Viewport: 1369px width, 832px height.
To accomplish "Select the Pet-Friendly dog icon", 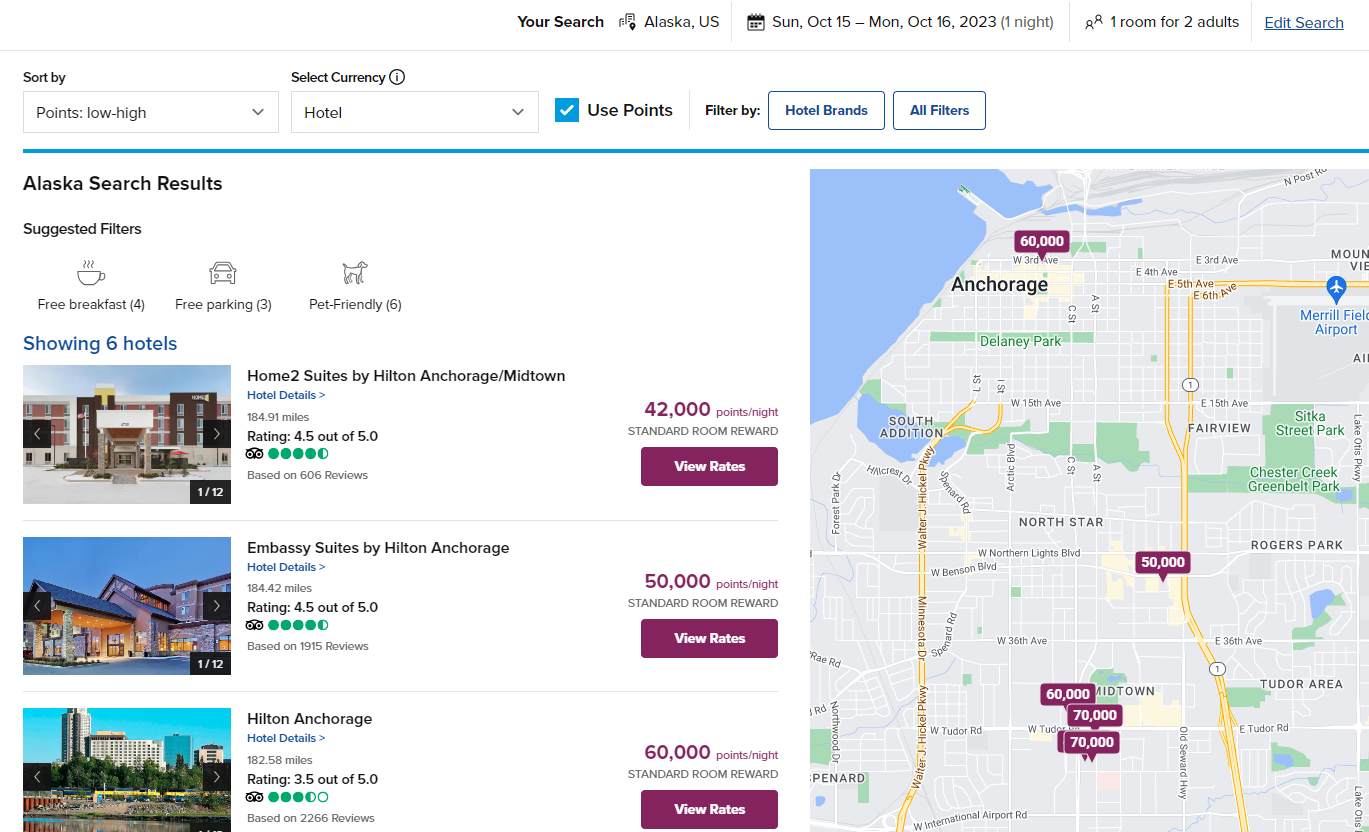I will tap(354, 271).
